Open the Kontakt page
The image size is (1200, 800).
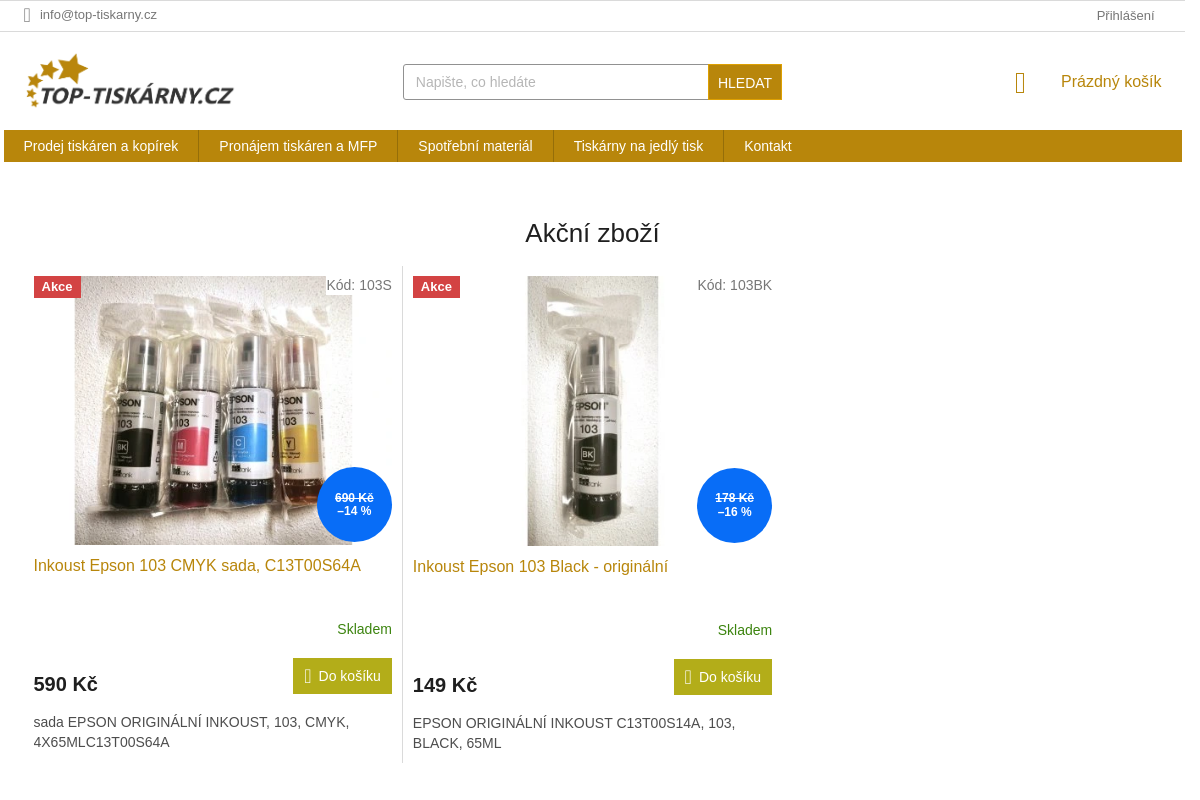coord(768,146)
